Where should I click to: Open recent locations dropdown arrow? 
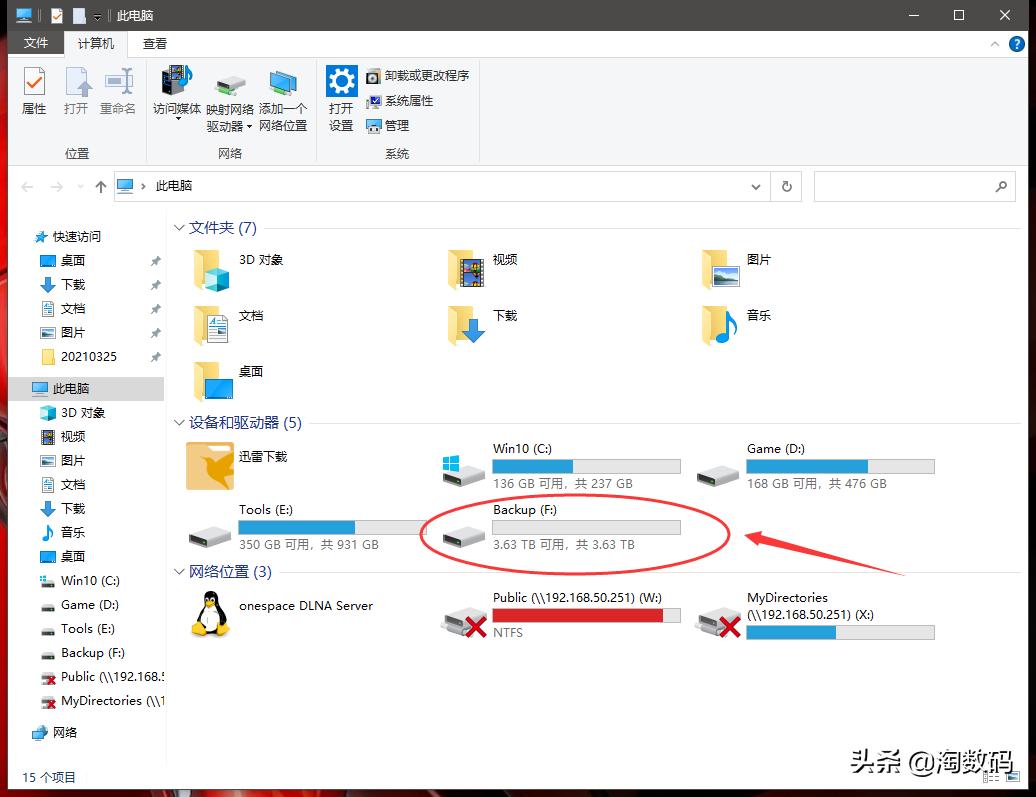[x=81, y=187]
